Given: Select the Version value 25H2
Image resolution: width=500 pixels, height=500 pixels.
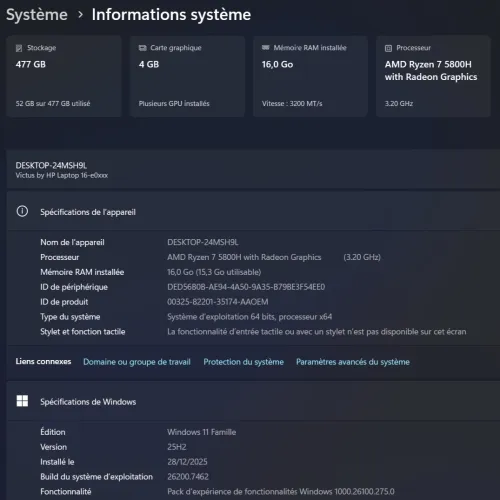Looking at the screenshot, I should point(177,447).
